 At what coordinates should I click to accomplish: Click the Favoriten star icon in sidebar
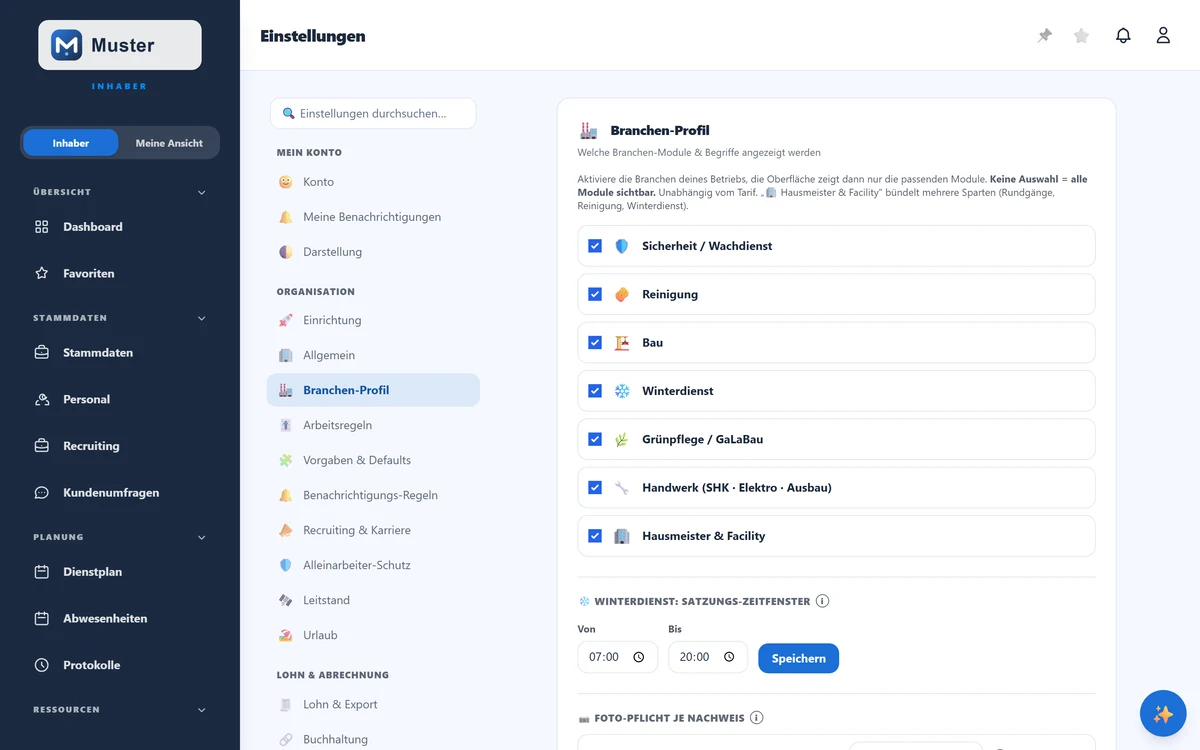[x=42, y=273]
